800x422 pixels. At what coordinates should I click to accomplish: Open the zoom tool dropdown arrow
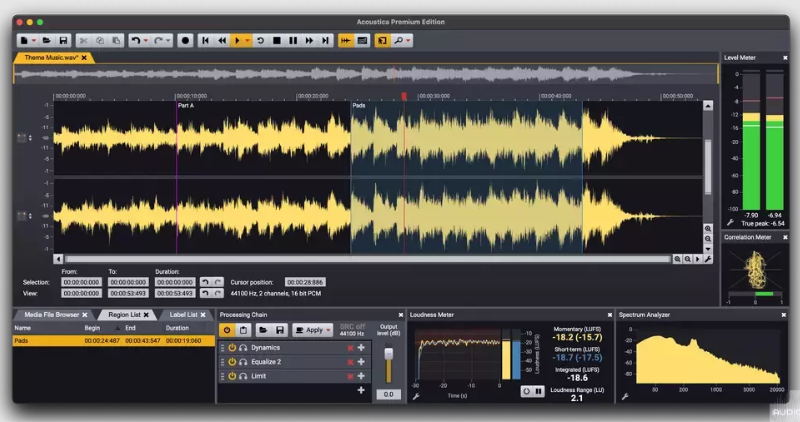coord(408,41)
